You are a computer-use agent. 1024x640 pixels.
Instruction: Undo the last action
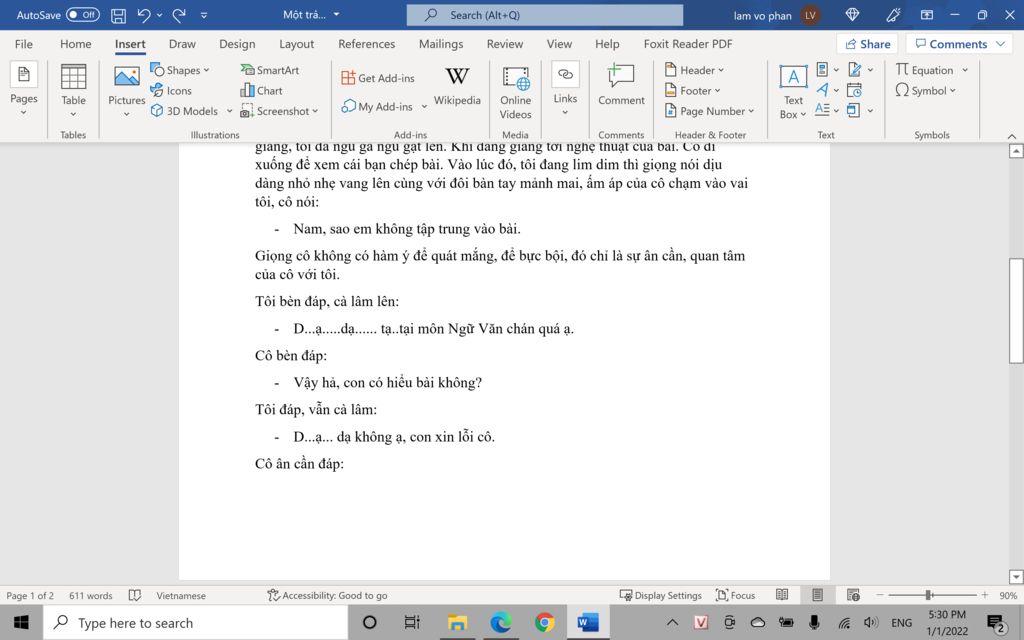point(144,15)
